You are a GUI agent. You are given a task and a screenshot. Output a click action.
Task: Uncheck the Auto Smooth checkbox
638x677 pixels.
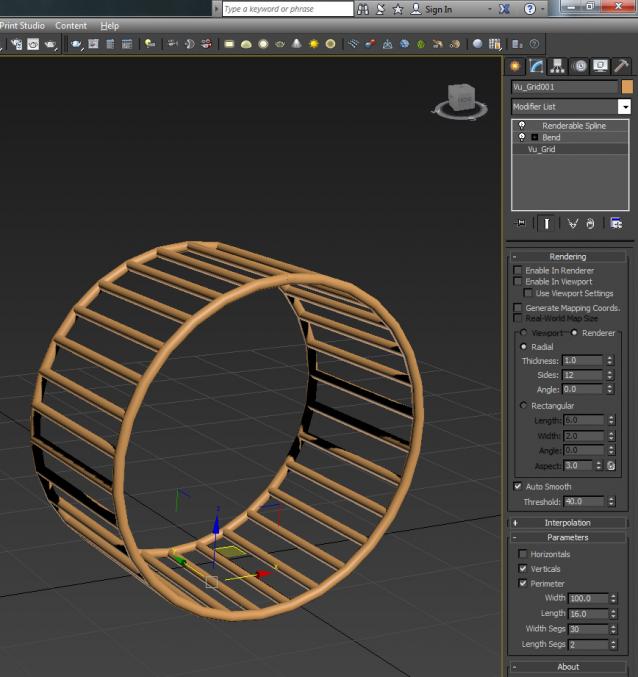click(518, 487)
